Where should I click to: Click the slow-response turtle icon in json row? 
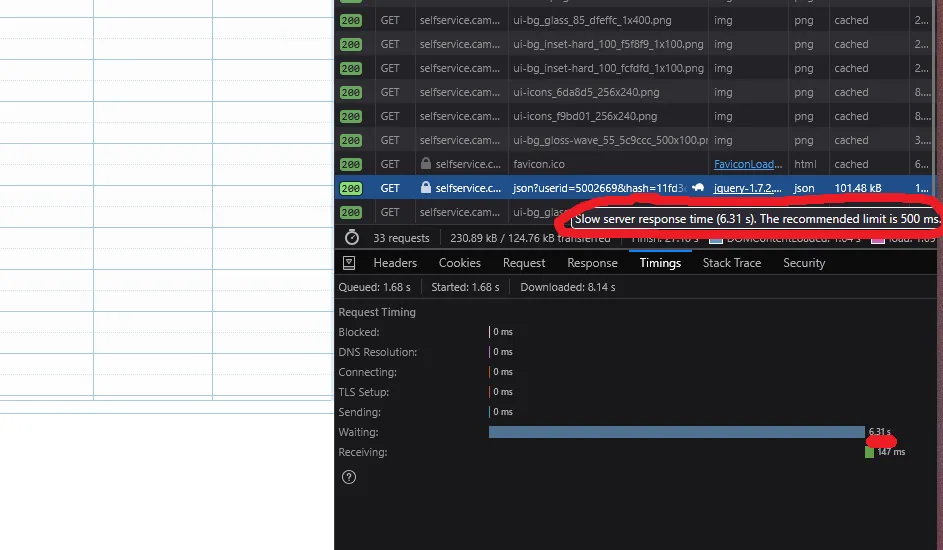coord(698,188)
